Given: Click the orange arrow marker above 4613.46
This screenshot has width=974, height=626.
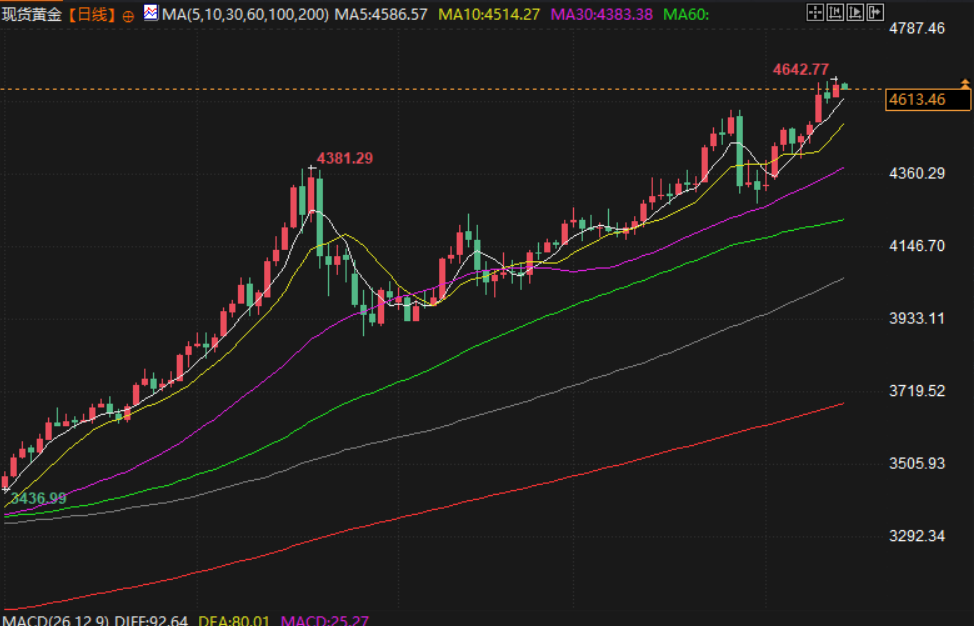Looking at the screenshot, I should (x=965, y=83).
